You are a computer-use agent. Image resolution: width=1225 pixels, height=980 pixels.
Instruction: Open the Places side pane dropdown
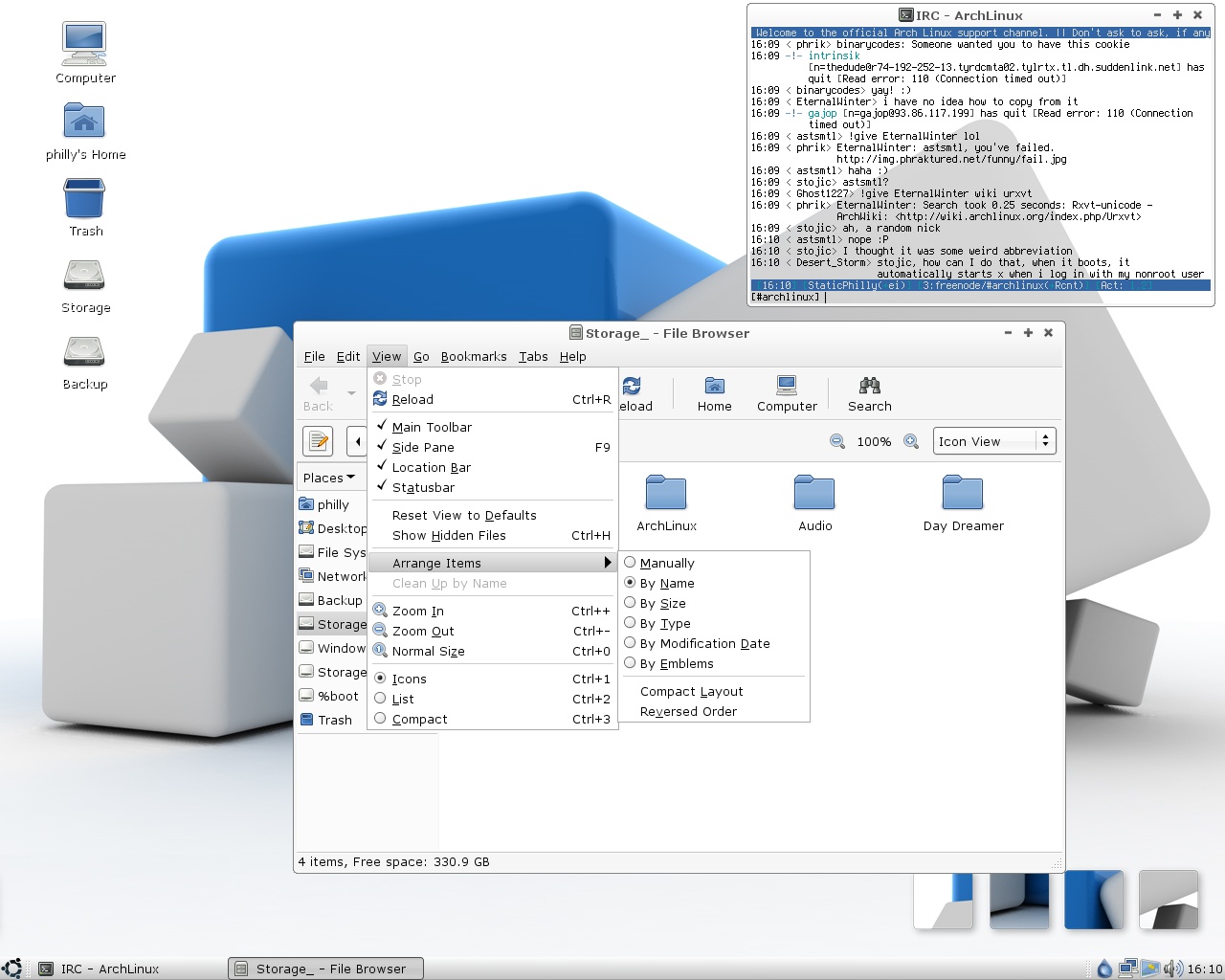point(329,478)
